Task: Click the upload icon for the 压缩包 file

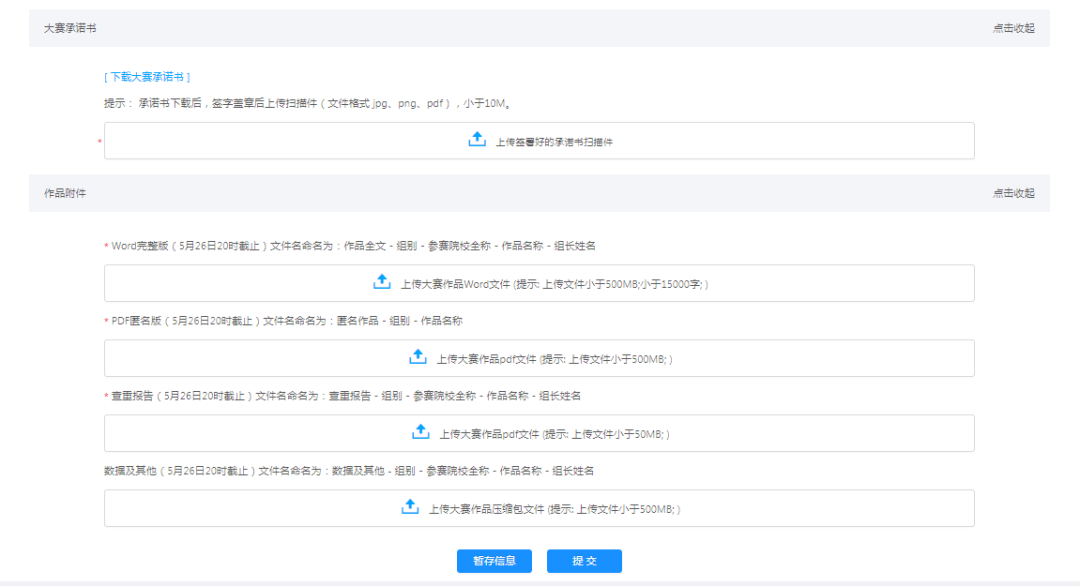Action: click(410, 507)
